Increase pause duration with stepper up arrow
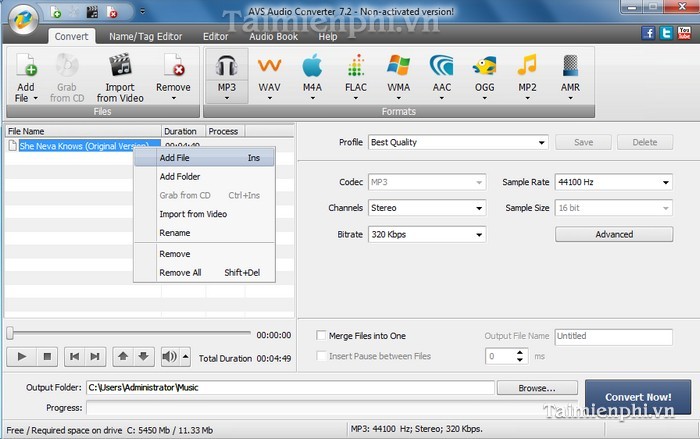700x439 pixels. 520,353
